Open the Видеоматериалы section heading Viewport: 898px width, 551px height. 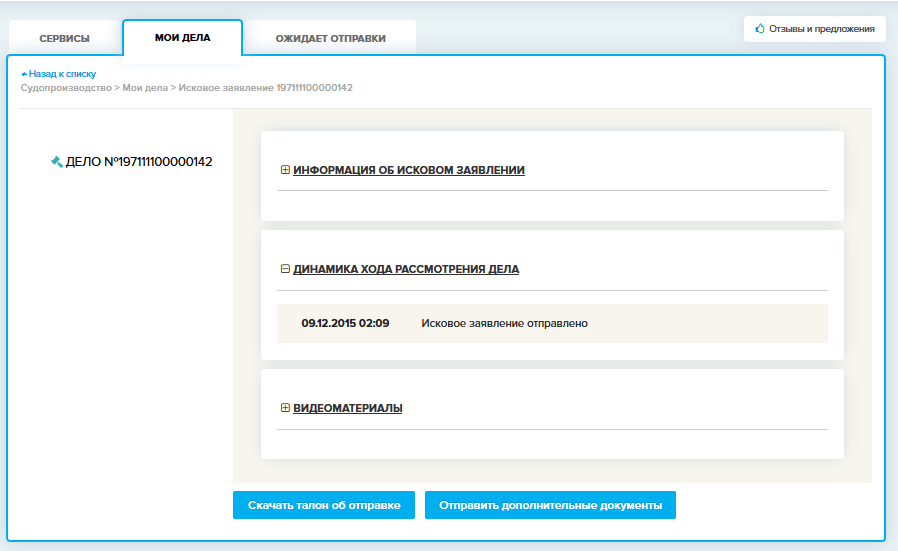click(347, 408)
